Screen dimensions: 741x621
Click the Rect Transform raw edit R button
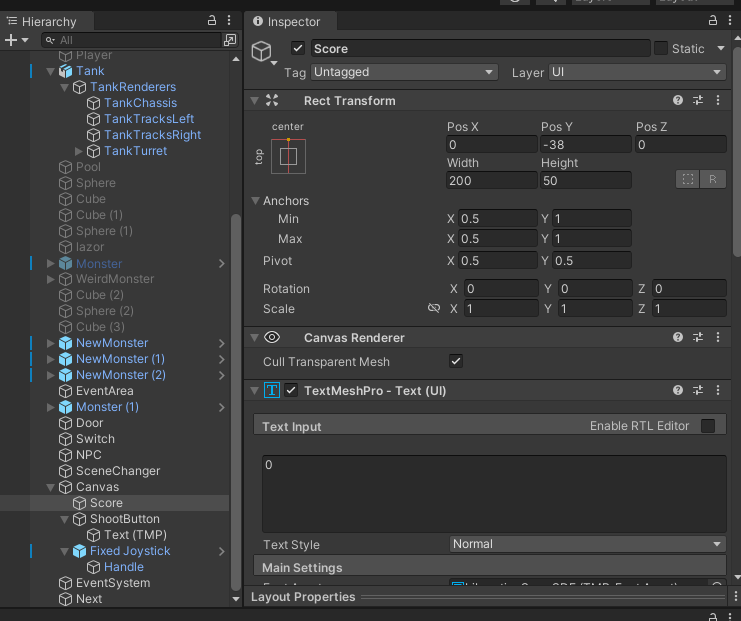[713, 179]
